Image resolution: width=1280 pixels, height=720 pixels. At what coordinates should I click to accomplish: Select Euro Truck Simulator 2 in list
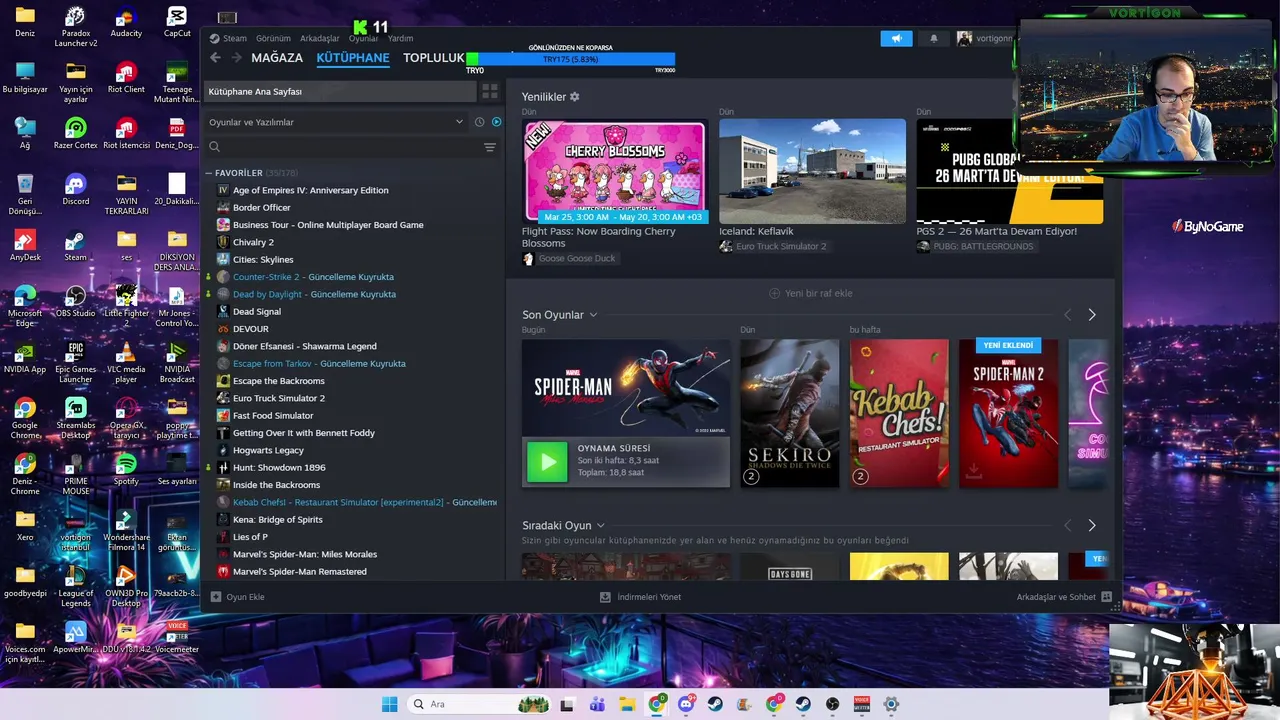tap(279, 398)
